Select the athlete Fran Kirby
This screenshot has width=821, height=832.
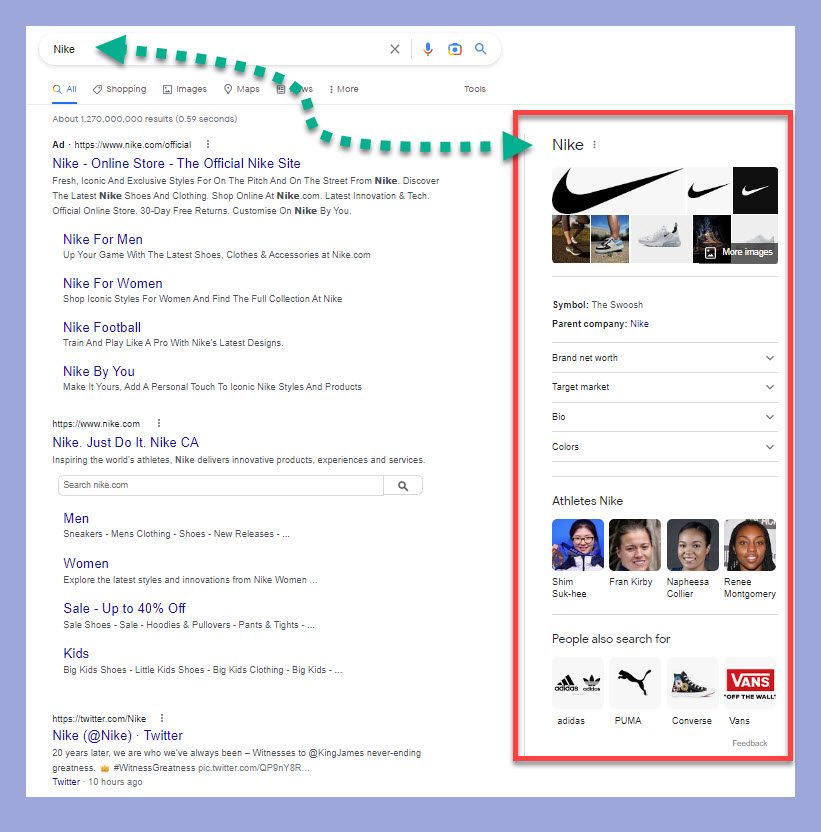[635, 553]
